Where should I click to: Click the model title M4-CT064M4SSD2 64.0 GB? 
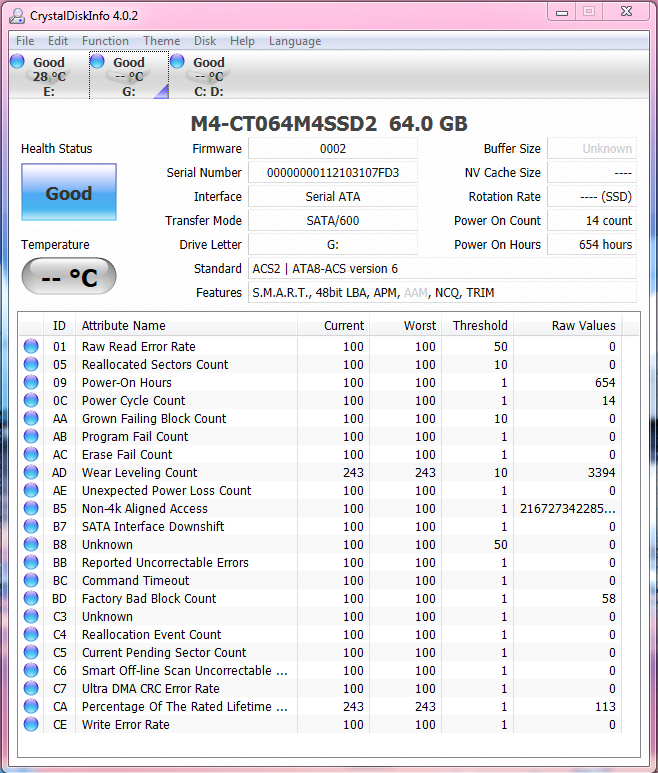pos(329,124)
